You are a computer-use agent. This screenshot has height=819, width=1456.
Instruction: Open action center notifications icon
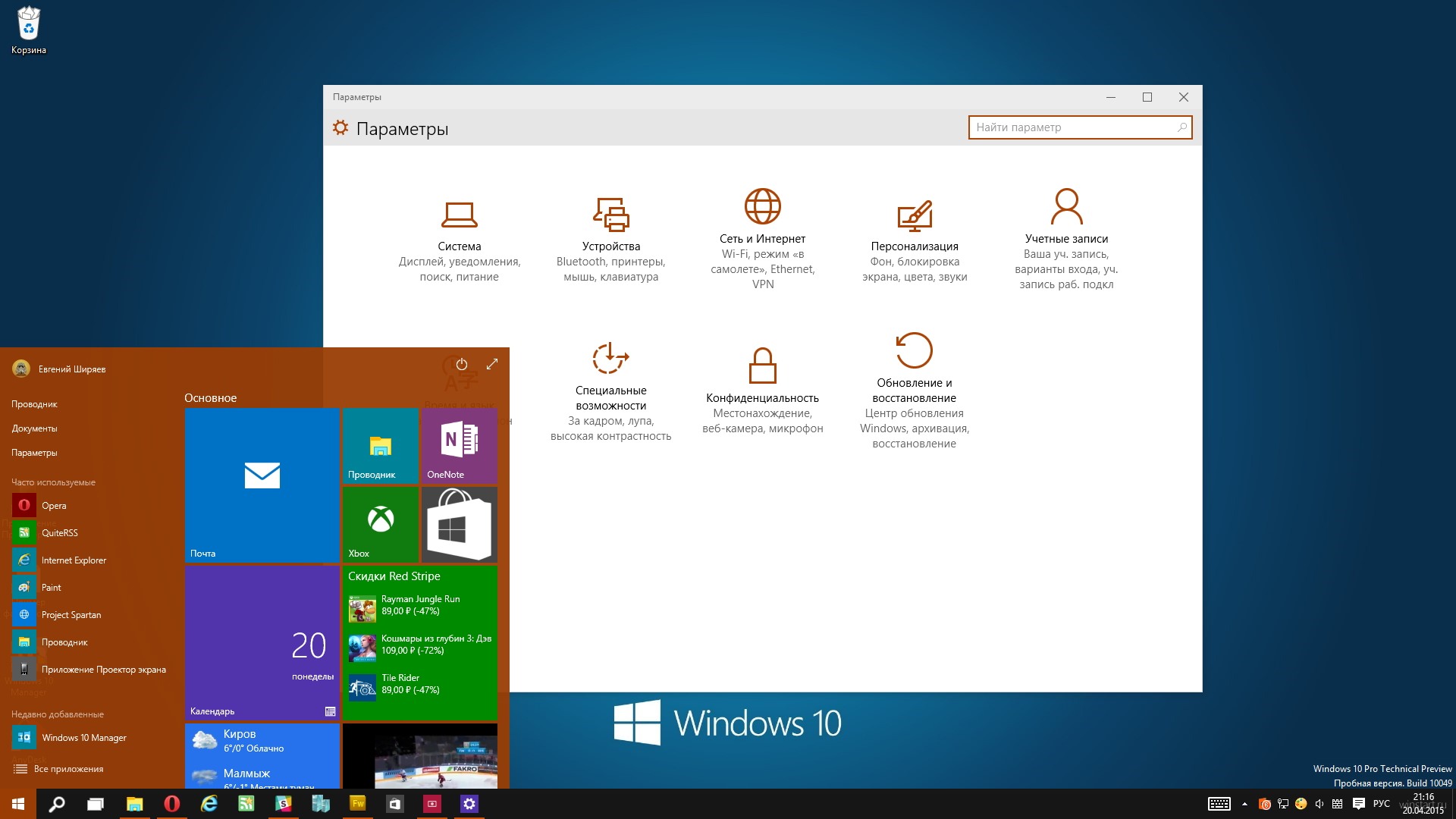[x=1359, y=804]
